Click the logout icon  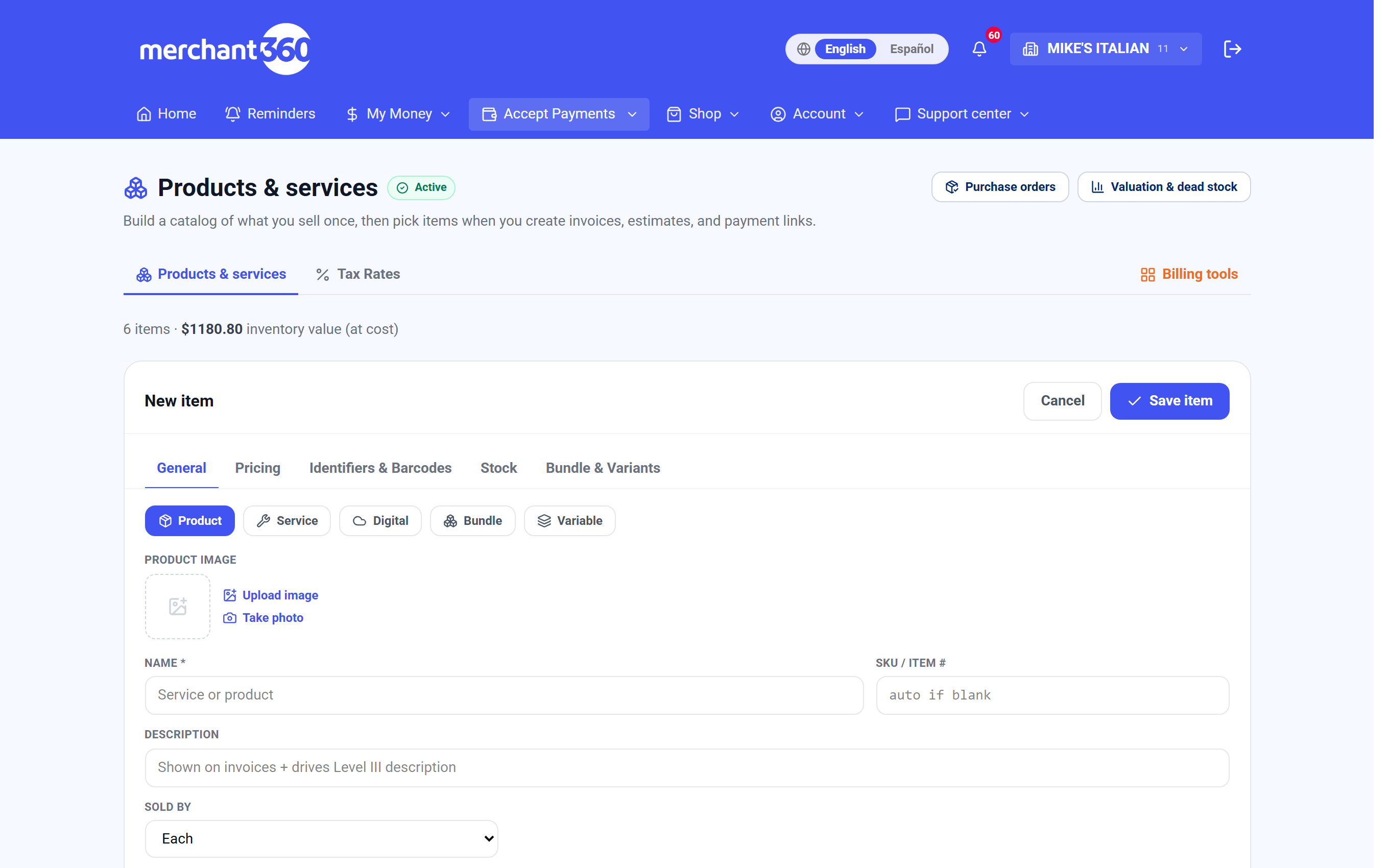coord(1232,49)
